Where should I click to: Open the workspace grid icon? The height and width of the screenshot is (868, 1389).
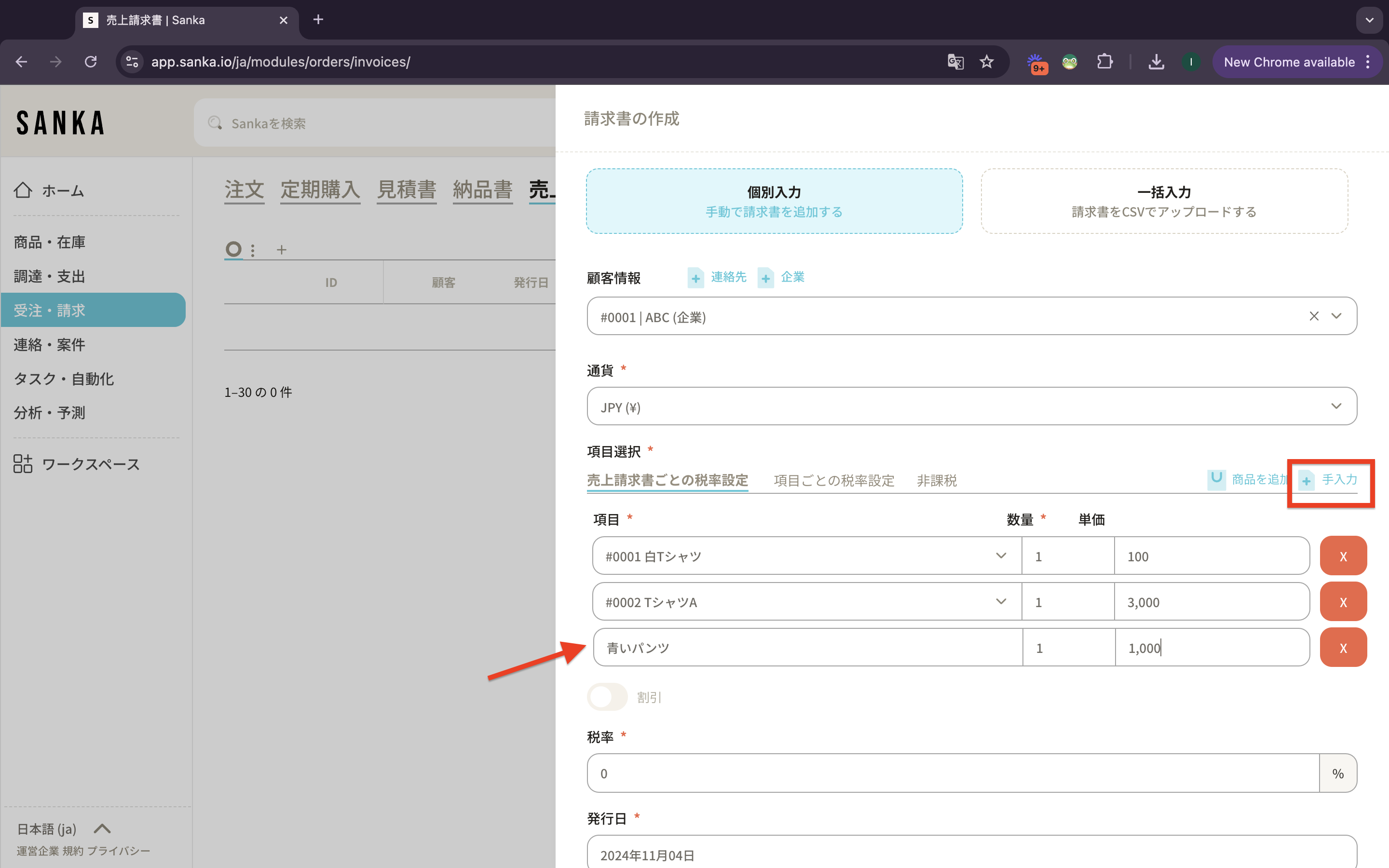pos(23,463)
